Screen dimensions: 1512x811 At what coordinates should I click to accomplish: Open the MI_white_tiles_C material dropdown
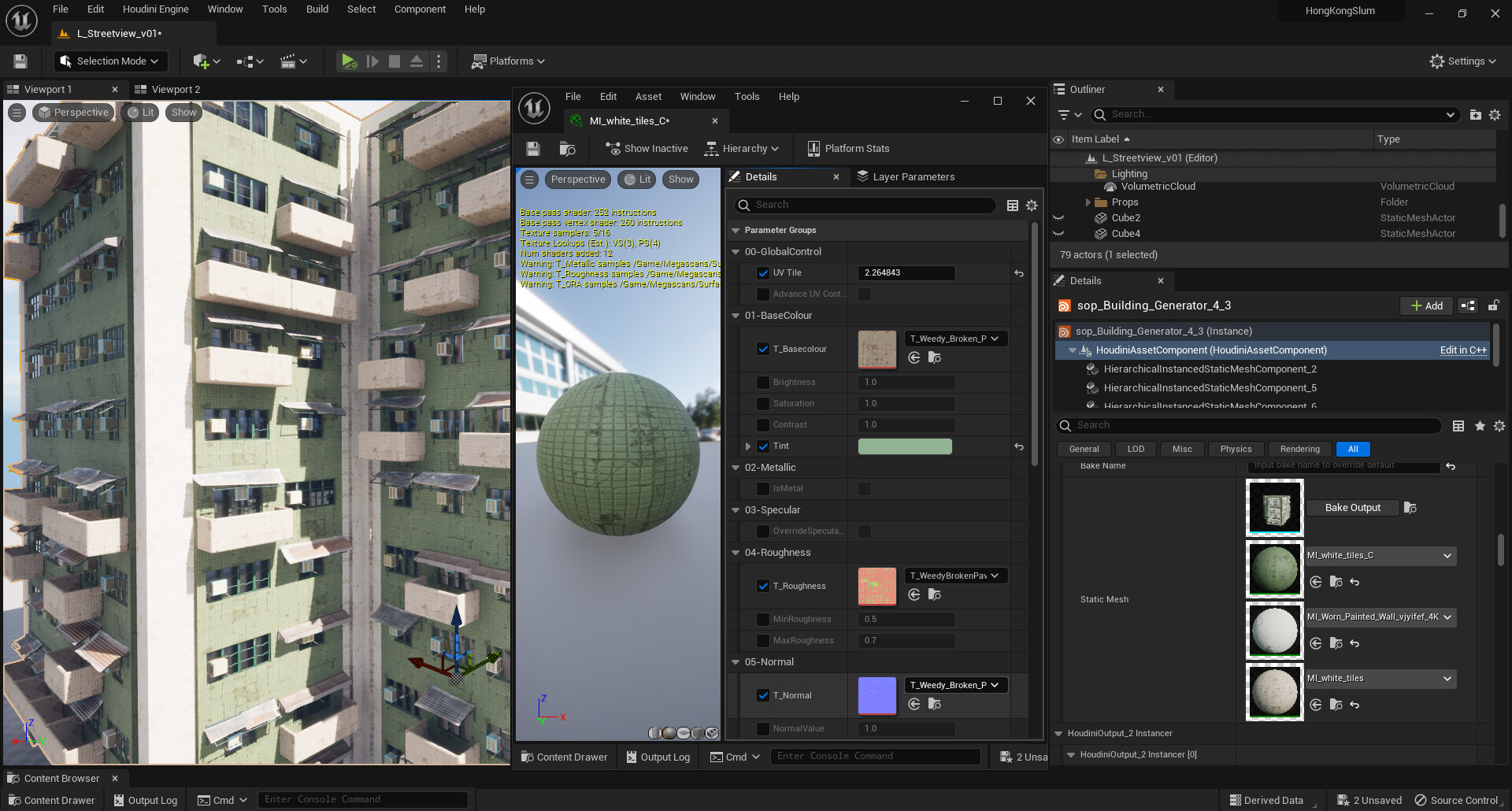(1446, 555)
